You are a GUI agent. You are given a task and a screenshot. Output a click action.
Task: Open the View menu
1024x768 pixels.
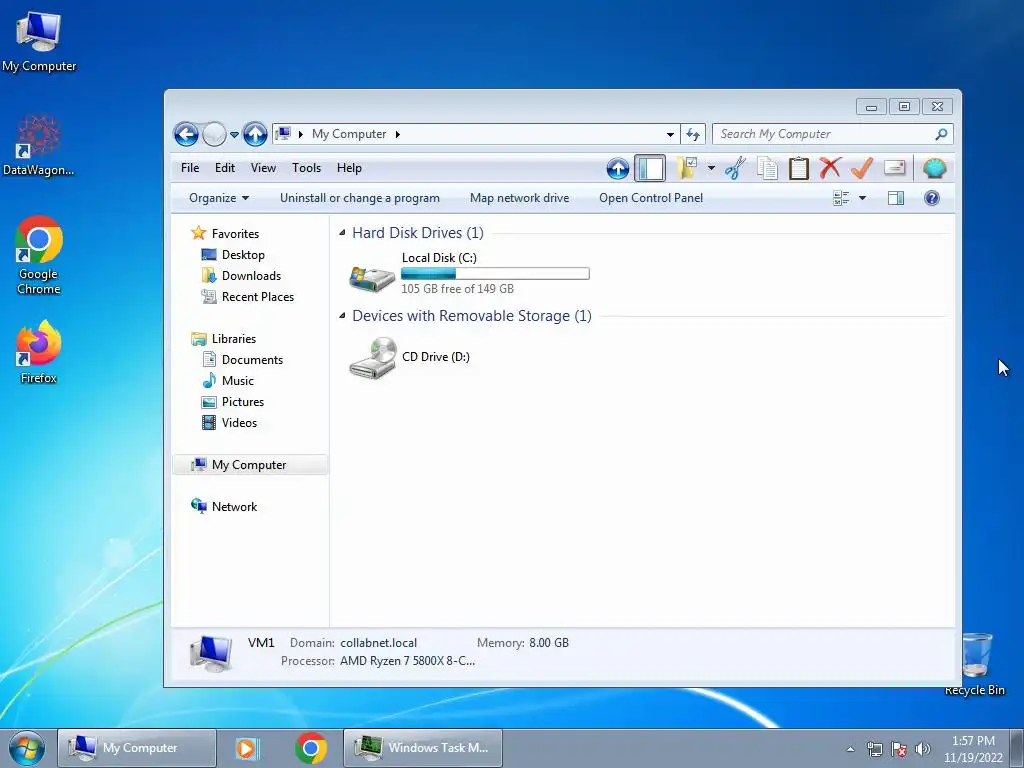coord(263,168)
